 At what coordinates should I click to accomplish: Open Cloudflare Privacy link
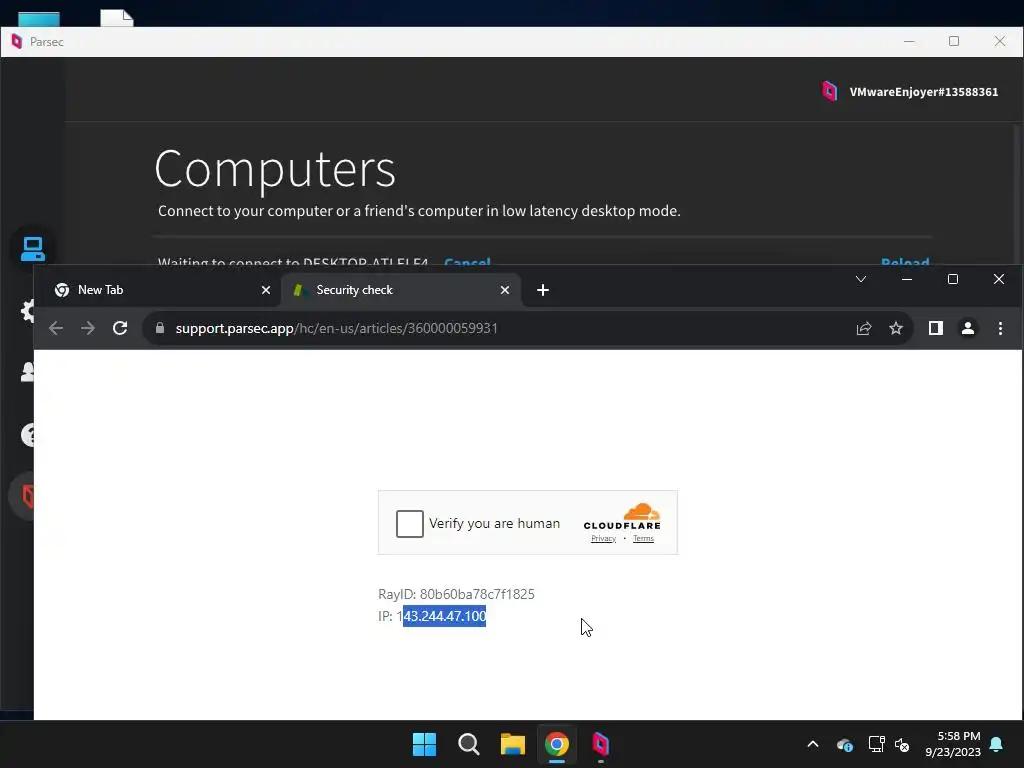pos(603,539)
